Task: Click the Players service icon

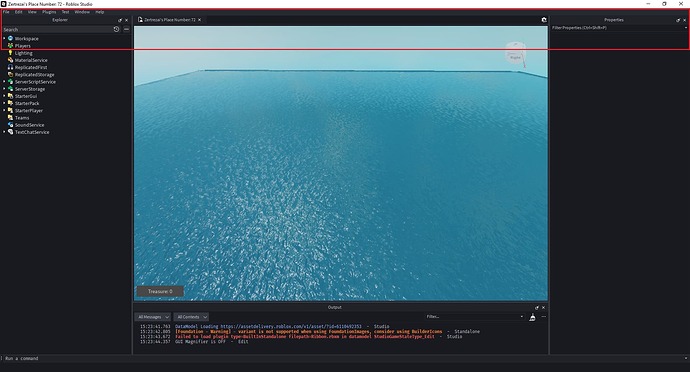Action: (x=11, y=45)
